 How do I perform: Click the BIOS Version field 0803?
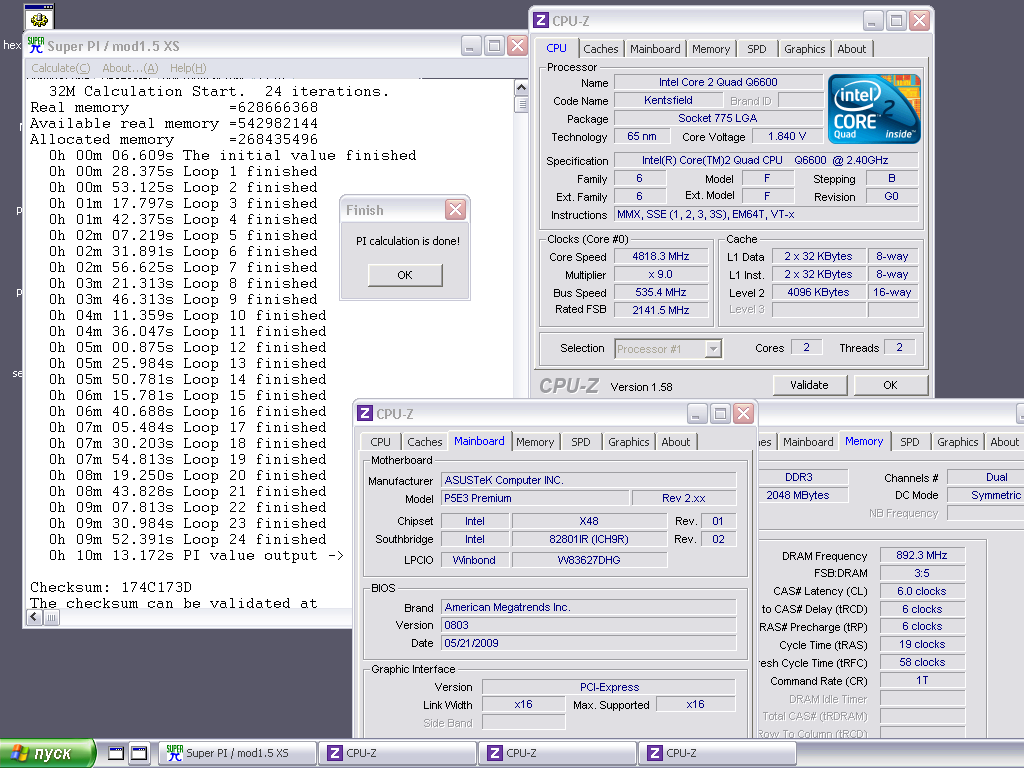pos(588,625)
